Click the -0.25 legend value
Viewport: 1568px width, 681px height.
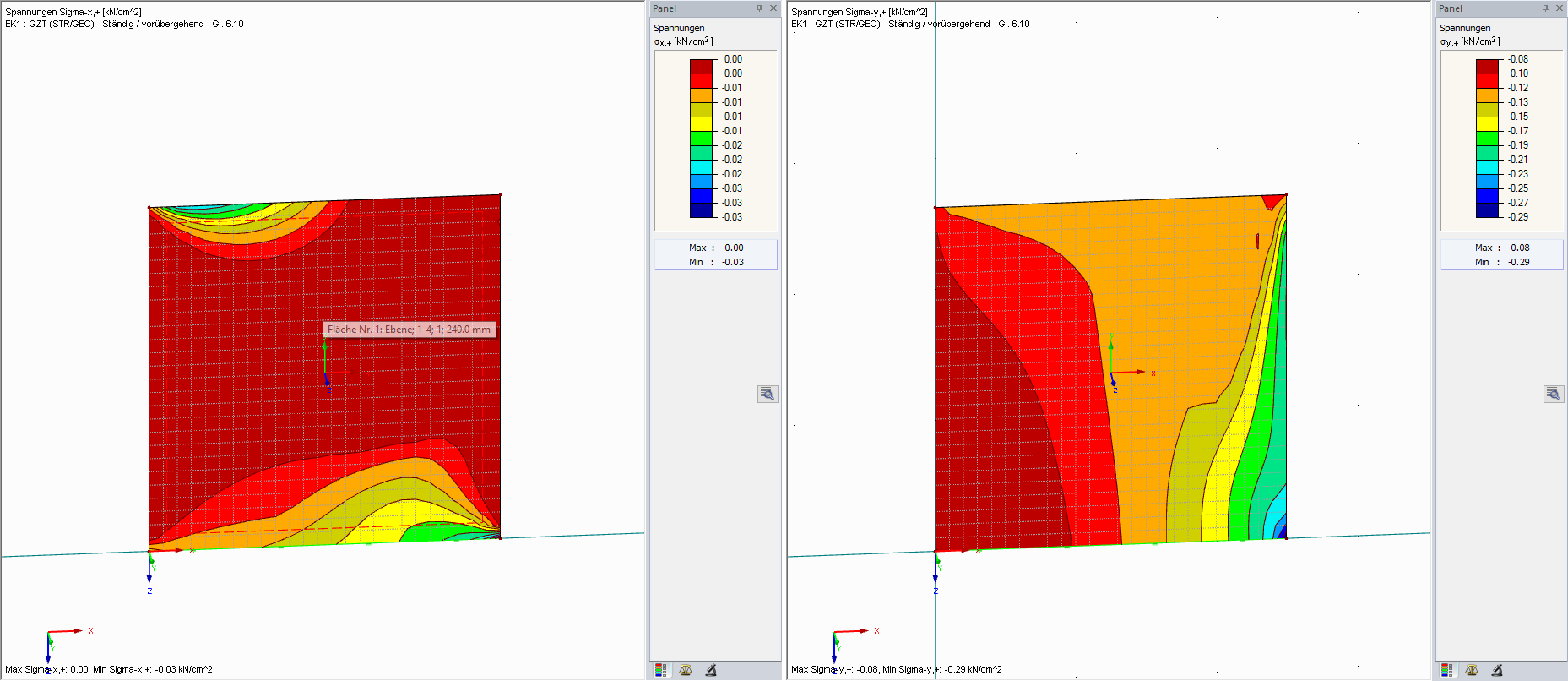pyautogui.click(x=1518, y=188)
